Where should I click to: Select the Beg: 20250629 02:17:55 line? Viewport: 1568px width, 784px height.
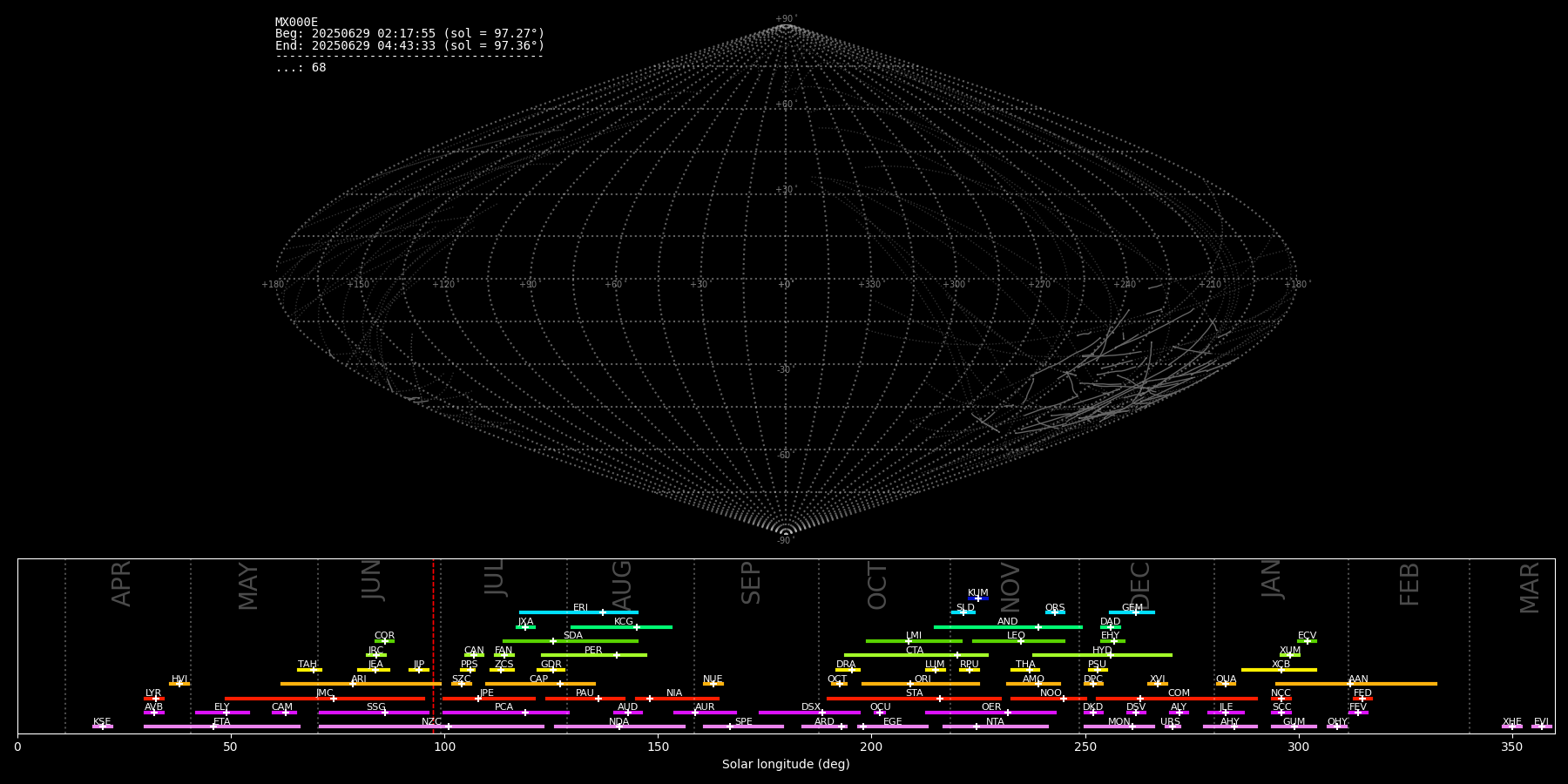pyautogui.click(x=409, y=34)
